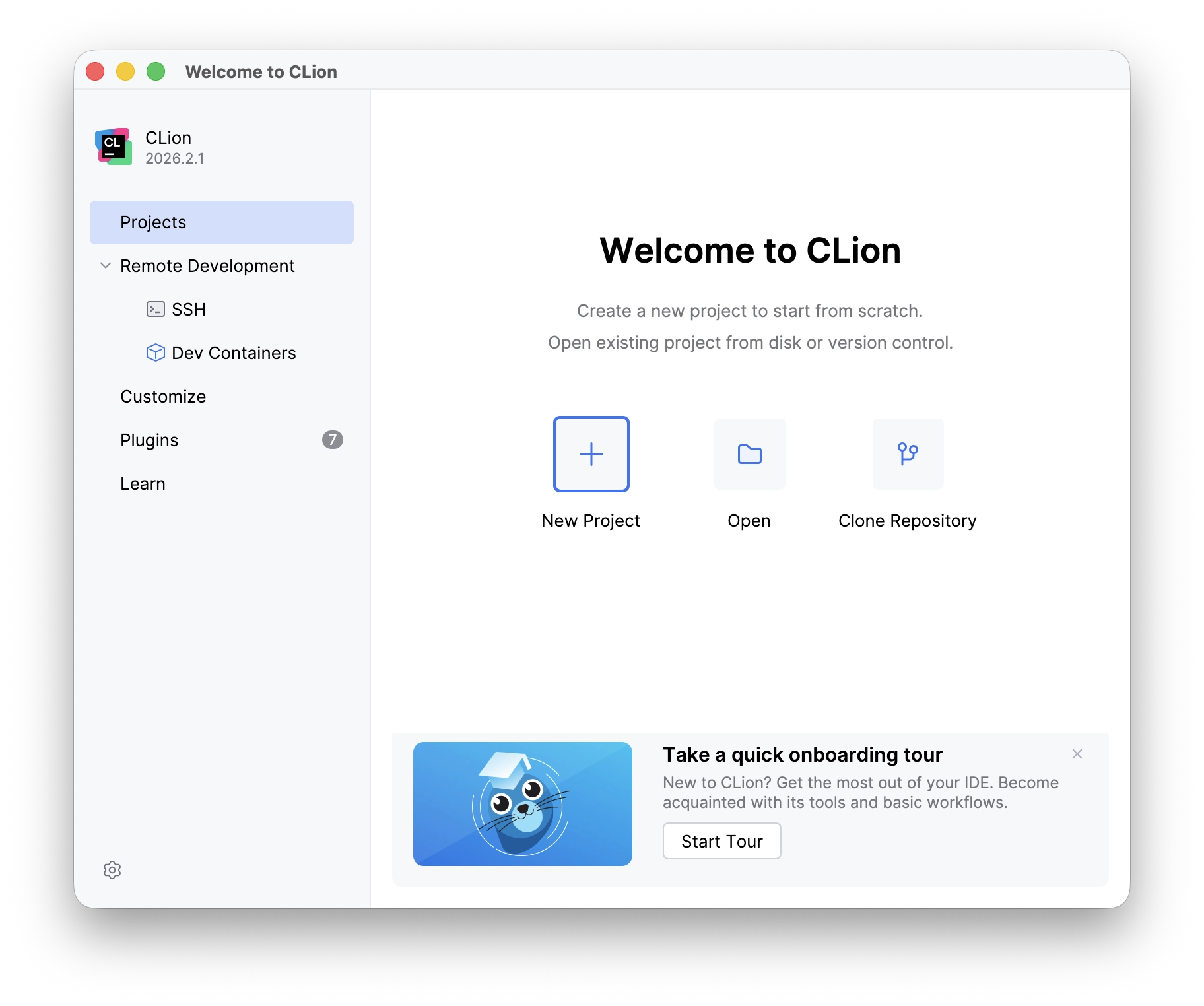Open the Customize tab
Image resolution: width=1204 pixels, height=1006 pixels.
(x=222, y=397)
